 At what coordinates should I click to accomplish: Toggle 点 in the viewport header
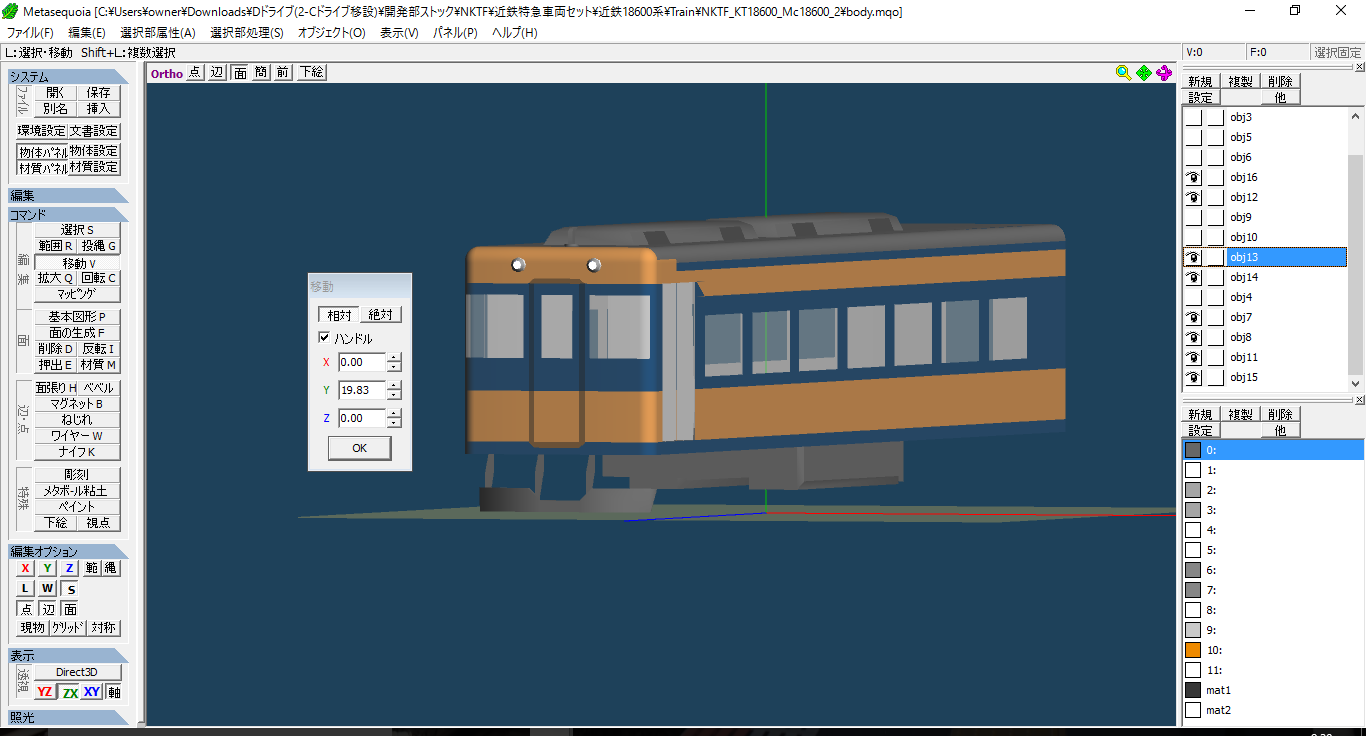tap(194, 72)
